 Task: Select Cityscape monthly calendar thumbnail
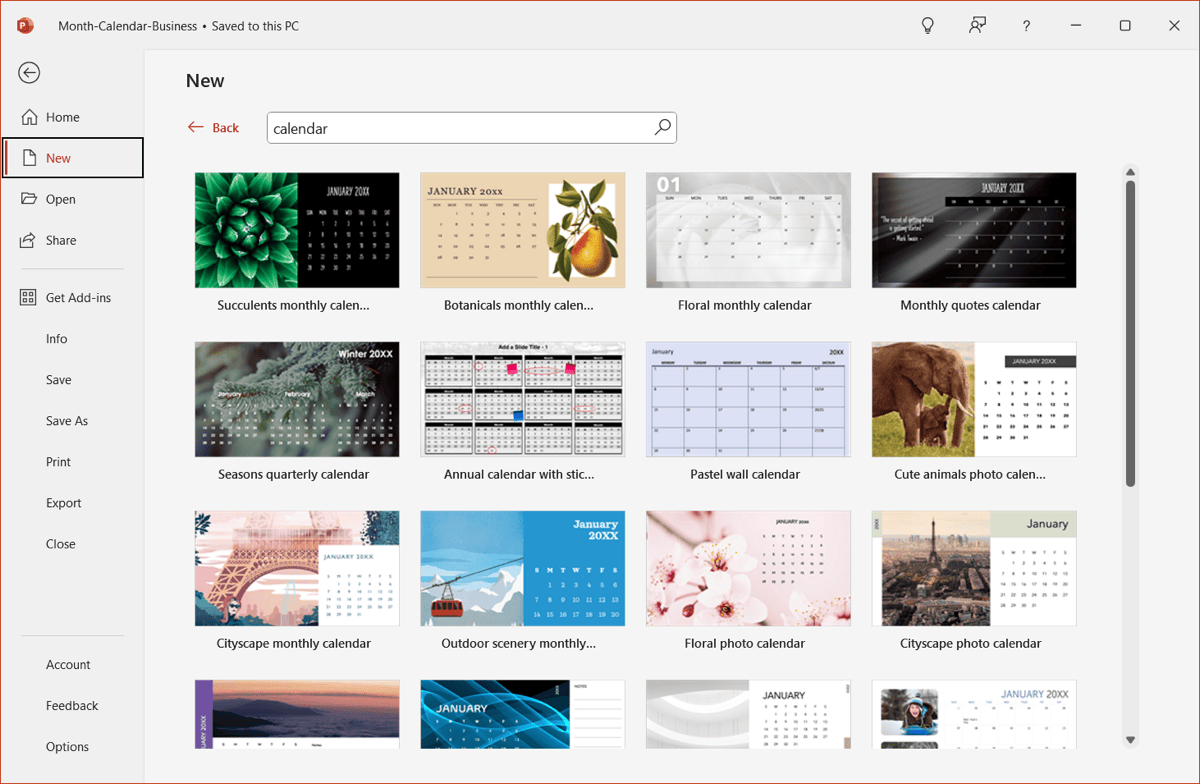297,568
